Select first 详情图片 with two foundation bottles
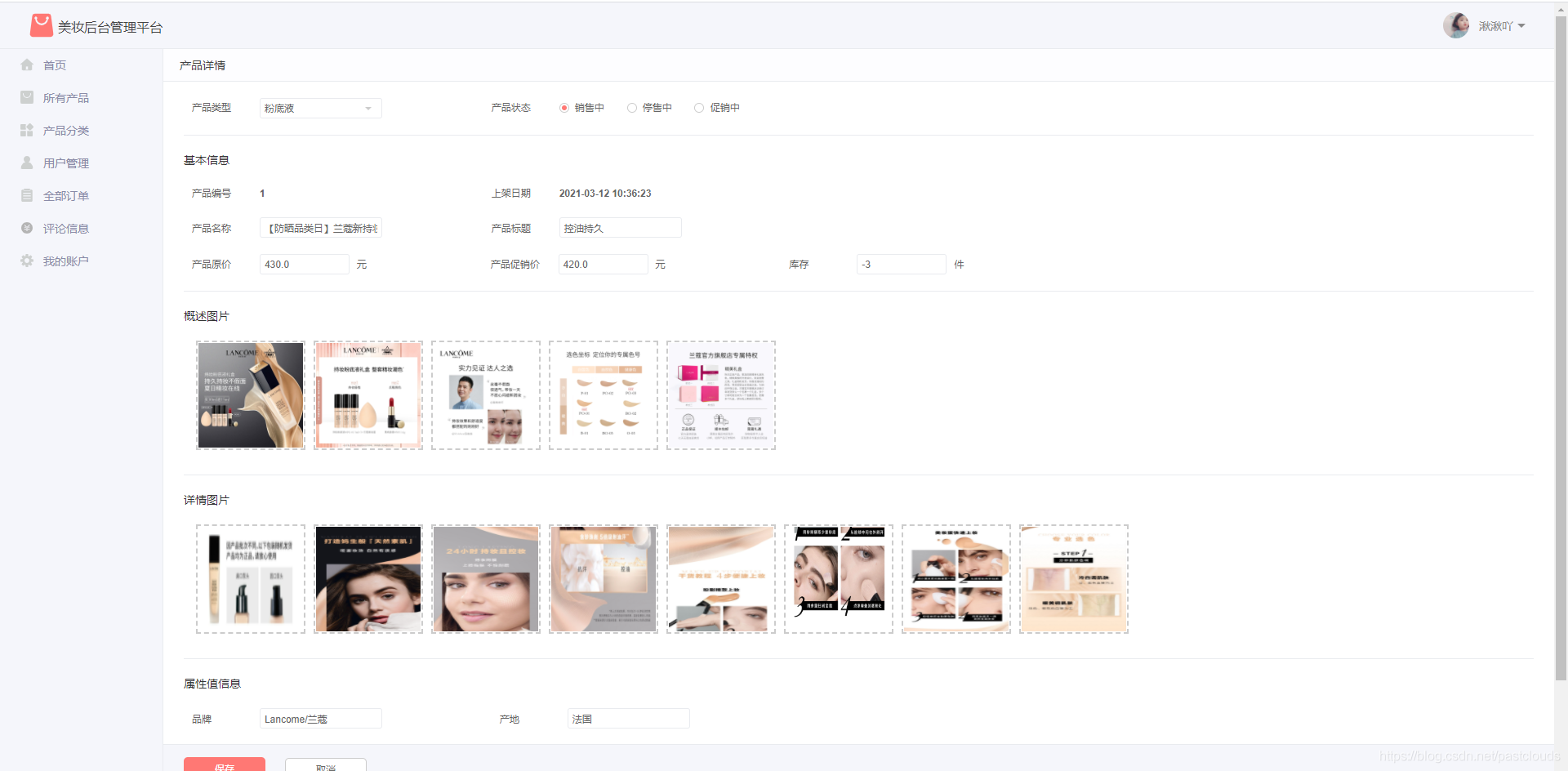The width and height of the screenshot is (1568, 771). (251, 579)
